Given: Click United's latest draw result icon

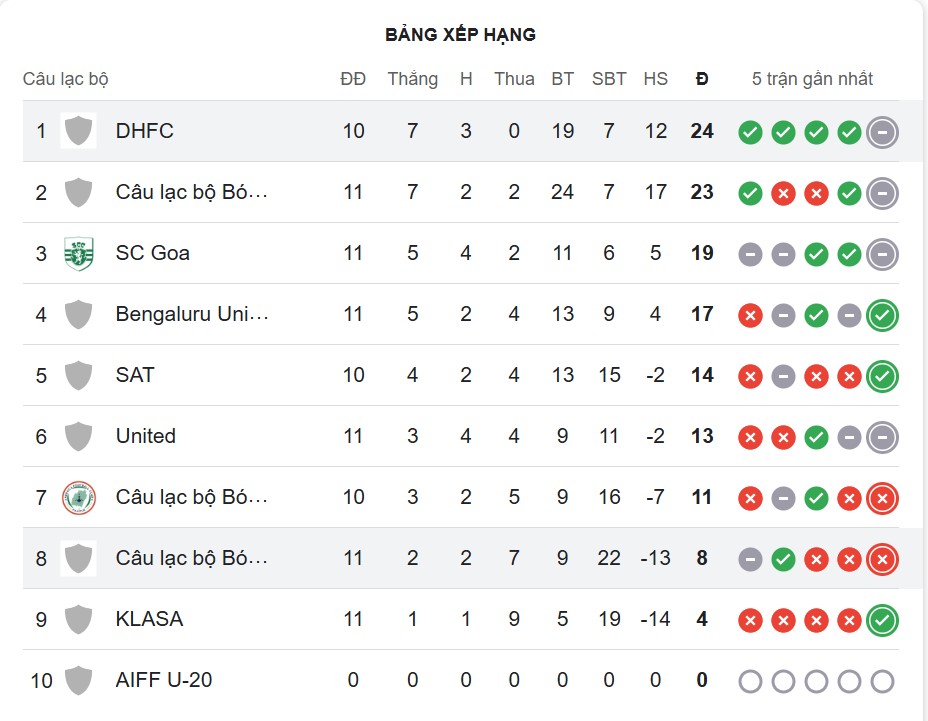Looking at the screenshot, I should tap(882, 437).
